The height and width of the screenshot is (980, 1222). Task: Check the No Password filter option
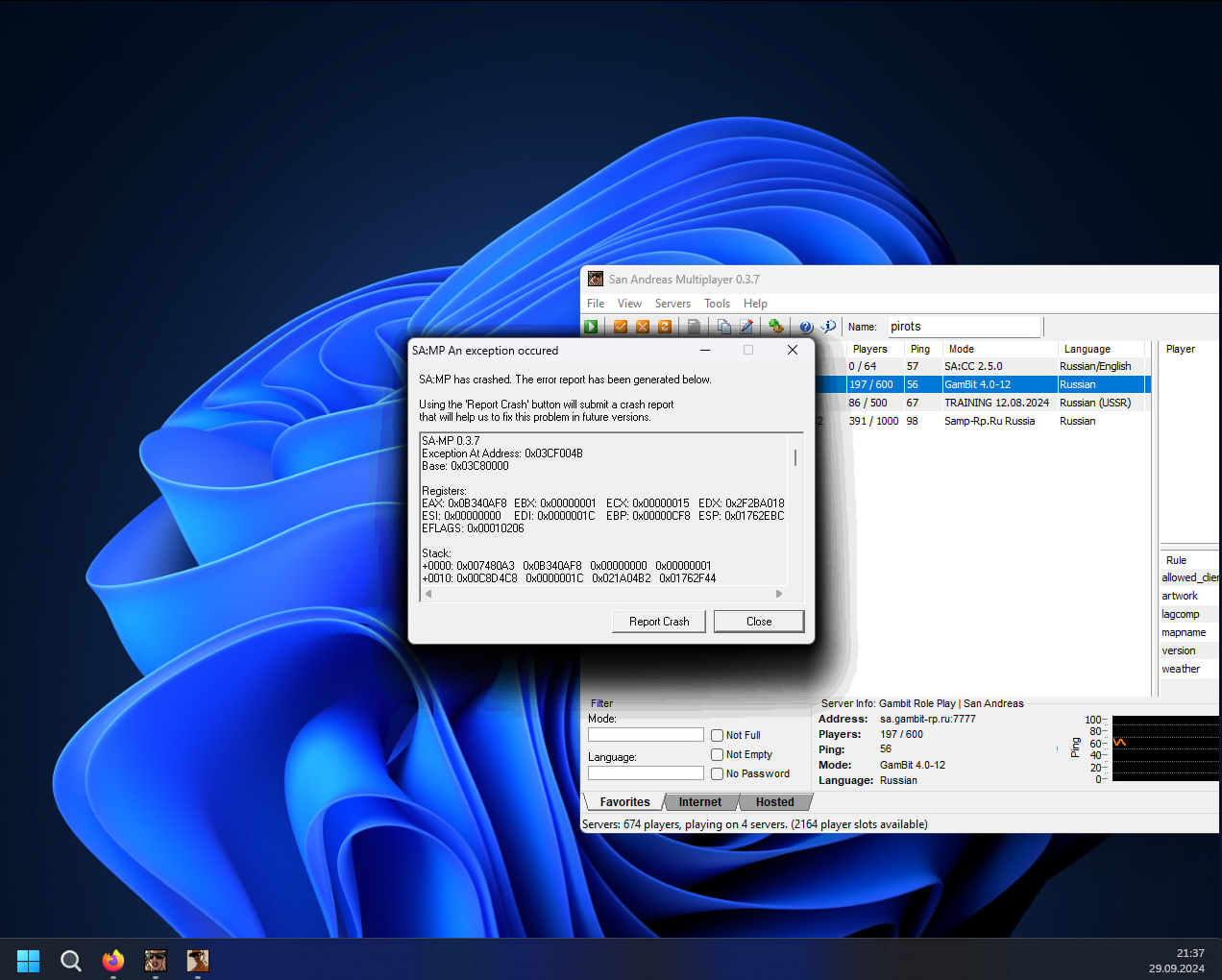(x=717, y=773)
